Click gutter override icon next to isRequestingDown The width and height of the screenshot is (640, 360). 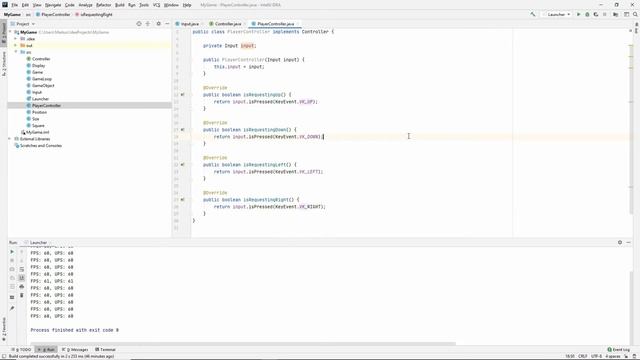coord(182,130)
